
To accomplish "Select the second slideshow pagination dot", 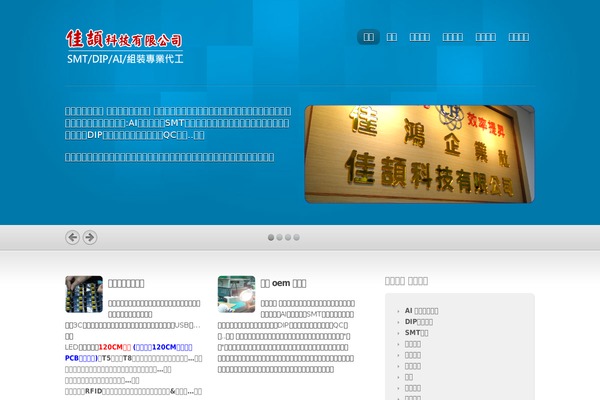I will [279, 237].
